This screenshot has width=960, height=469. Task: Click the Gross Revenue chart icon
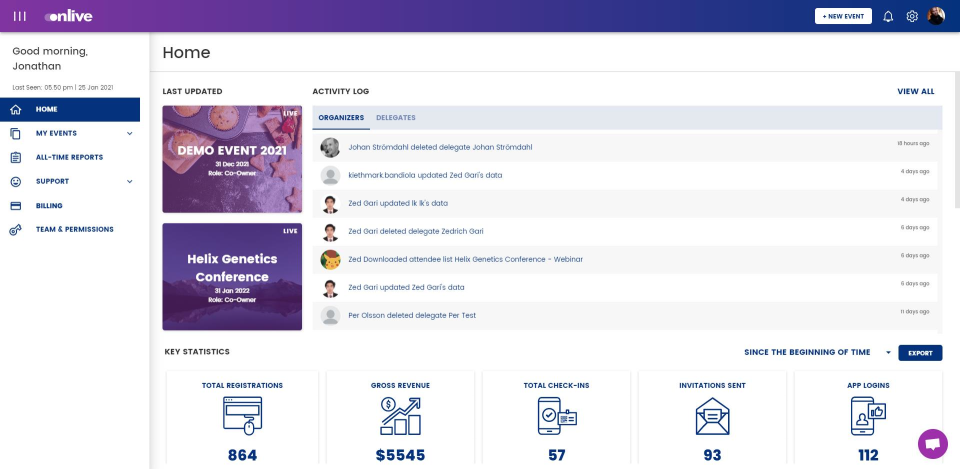(x=400, y=415)
